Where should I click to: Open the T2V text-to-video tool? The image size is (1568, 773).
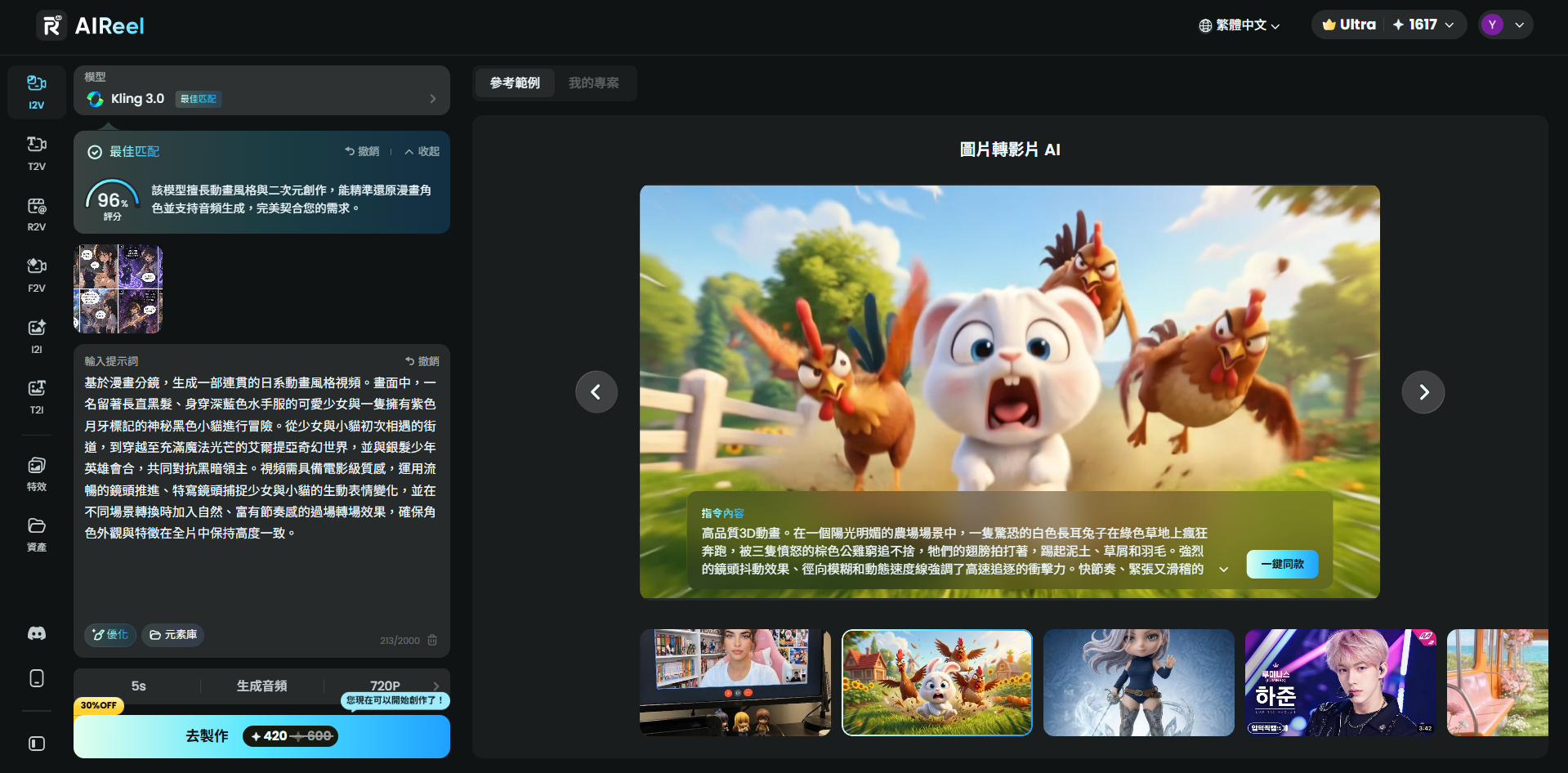coord(37,154)
